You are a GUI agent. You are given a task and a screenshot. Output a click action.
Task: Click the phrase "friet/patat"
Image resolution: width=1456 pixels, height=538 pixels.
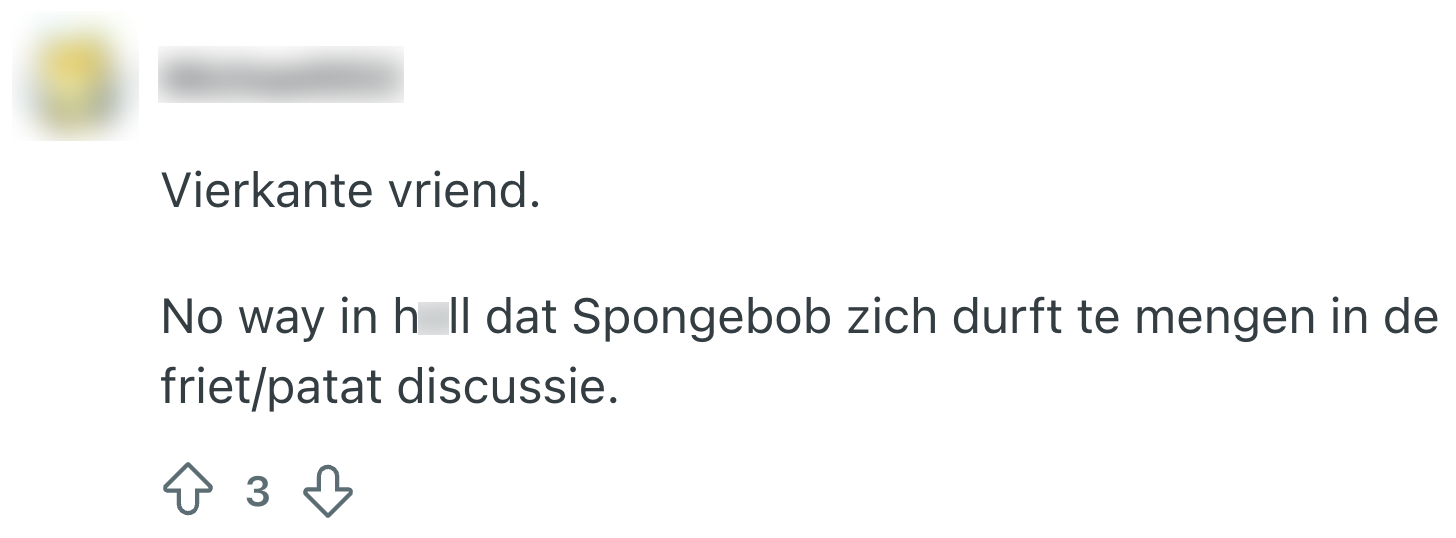pyautogui.click(x=271, y=386)
